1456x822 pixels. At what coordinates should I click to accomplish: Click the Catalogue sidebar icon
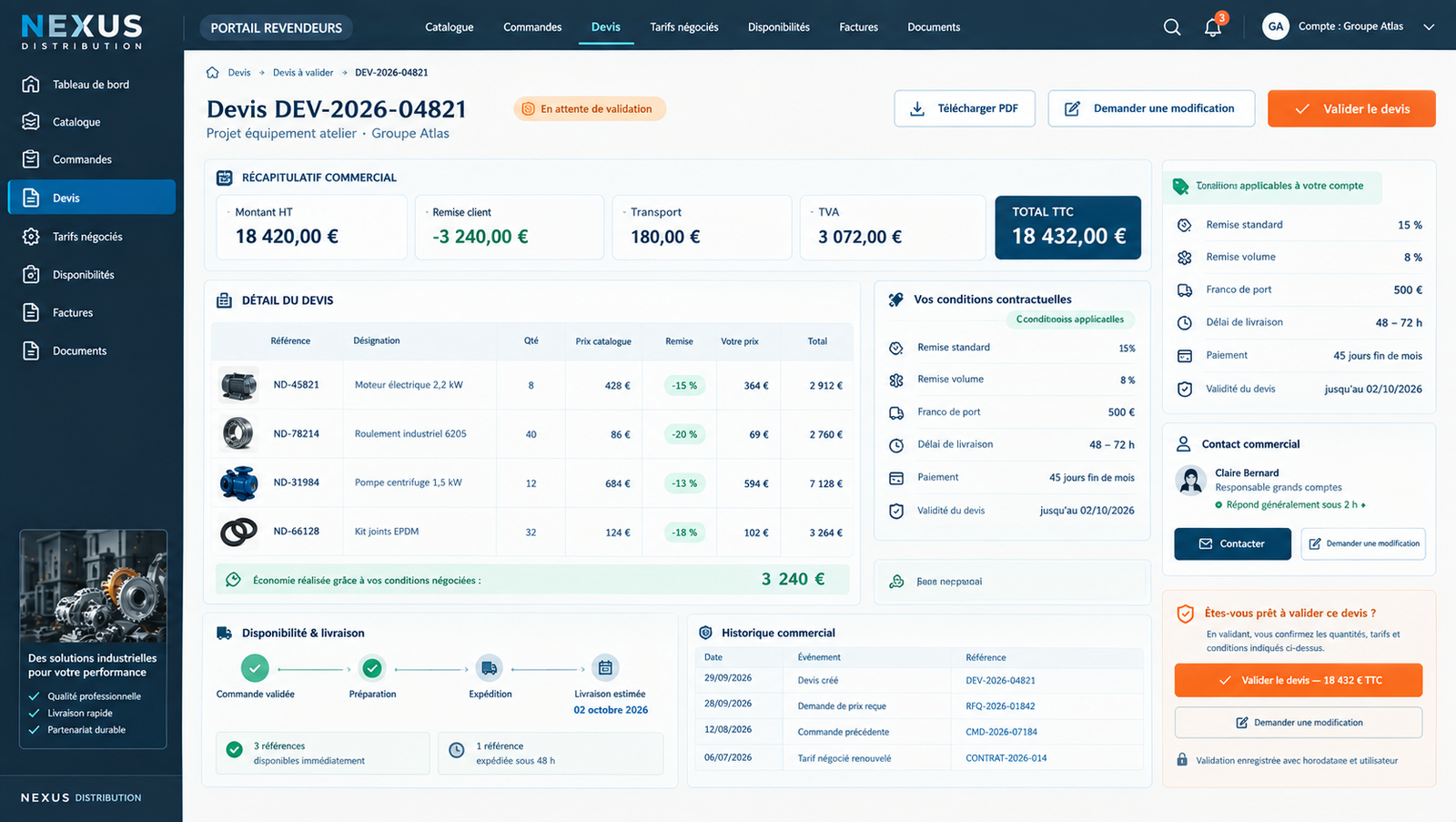31,122
